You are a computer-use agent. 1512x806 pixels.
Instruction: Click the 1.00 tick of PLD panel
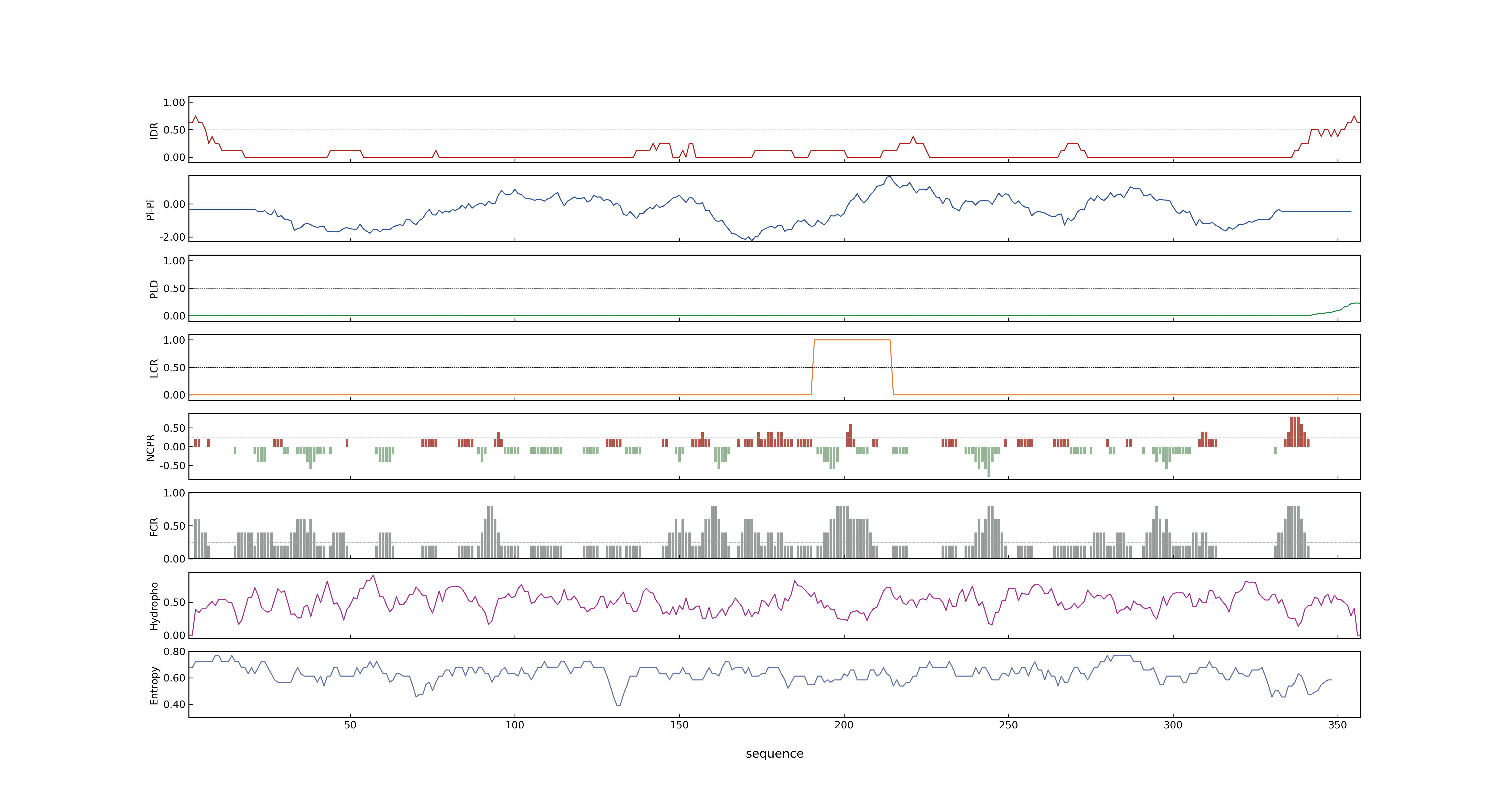[174, 261]
